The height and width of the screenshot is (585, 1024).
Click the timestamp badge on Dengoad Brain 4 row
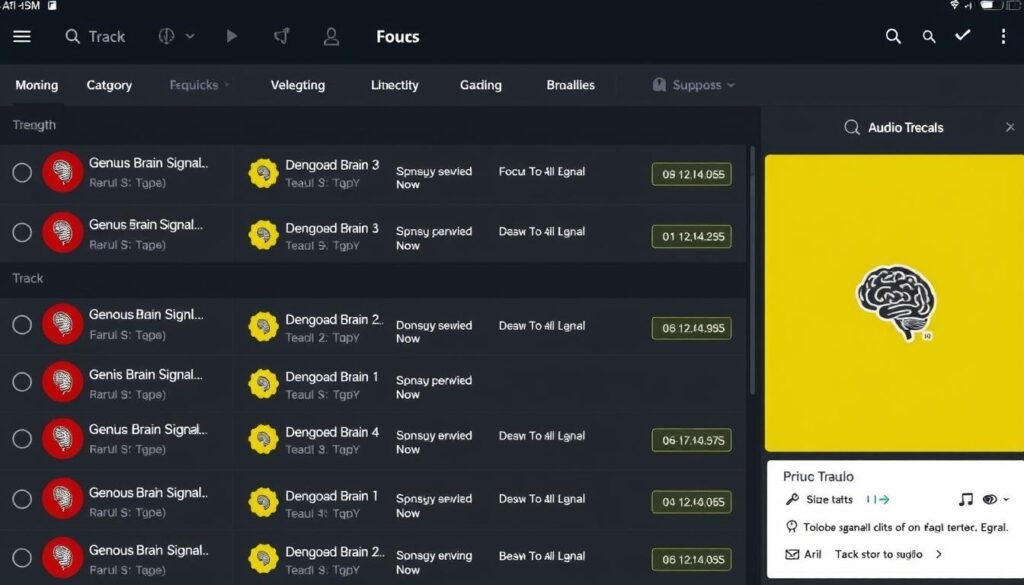point(693,438)
